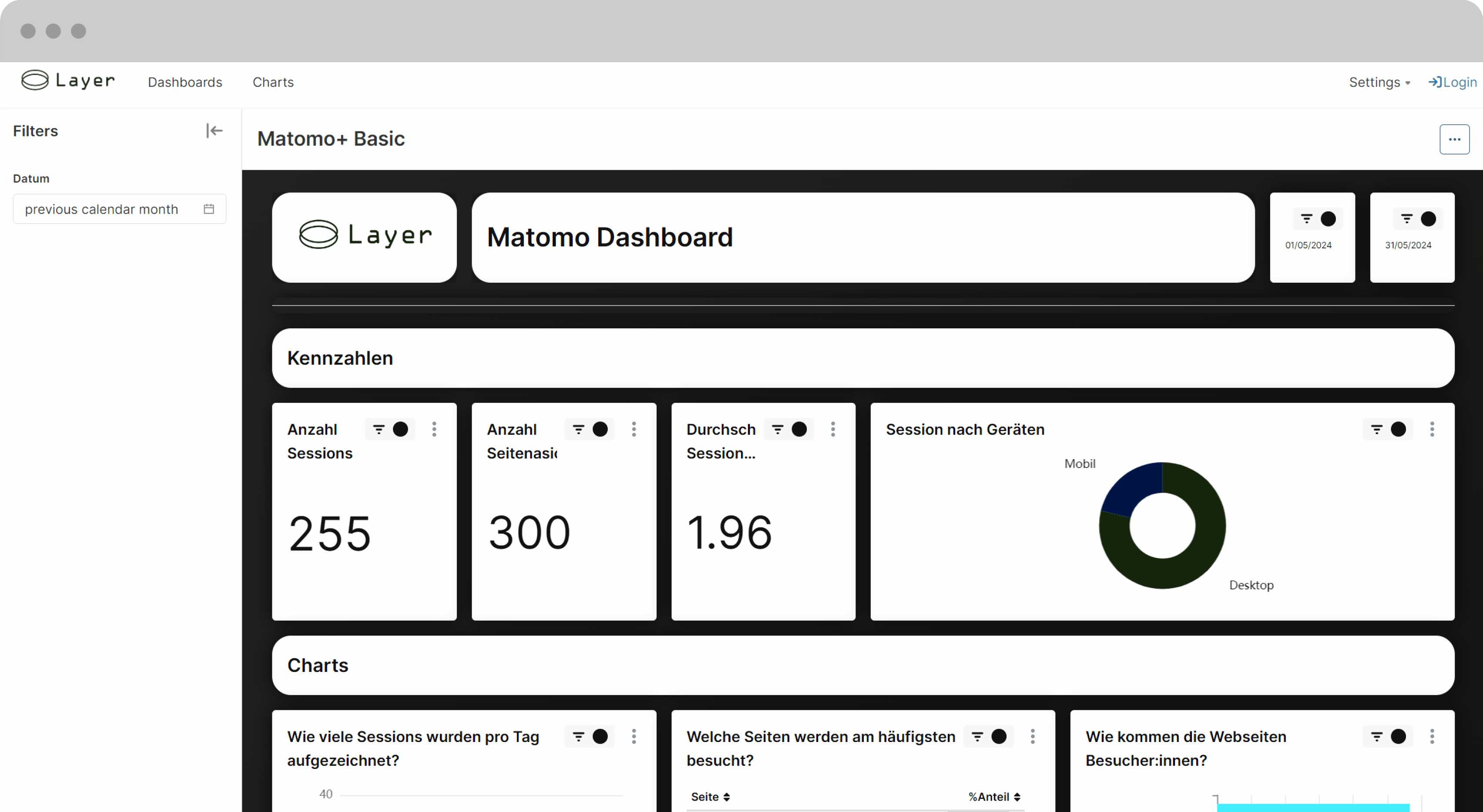Open kebab menu on the Webseiten Besucher:innen chart
Image resolution: width=1483 pixels, height=812 pixels.
click(1432, 737)
